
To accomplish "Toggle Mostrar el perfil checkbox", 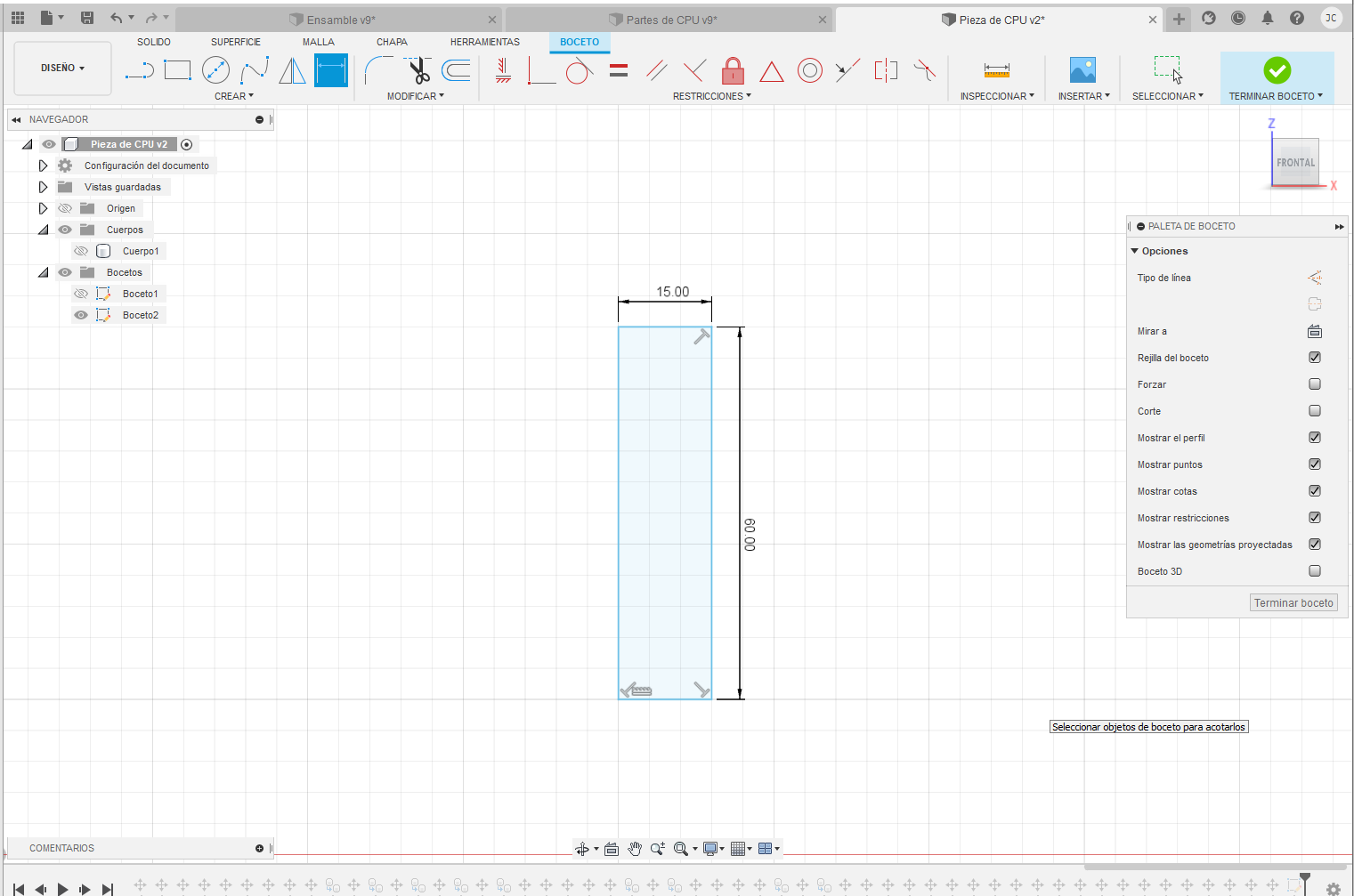I will tap(1315, 438).
